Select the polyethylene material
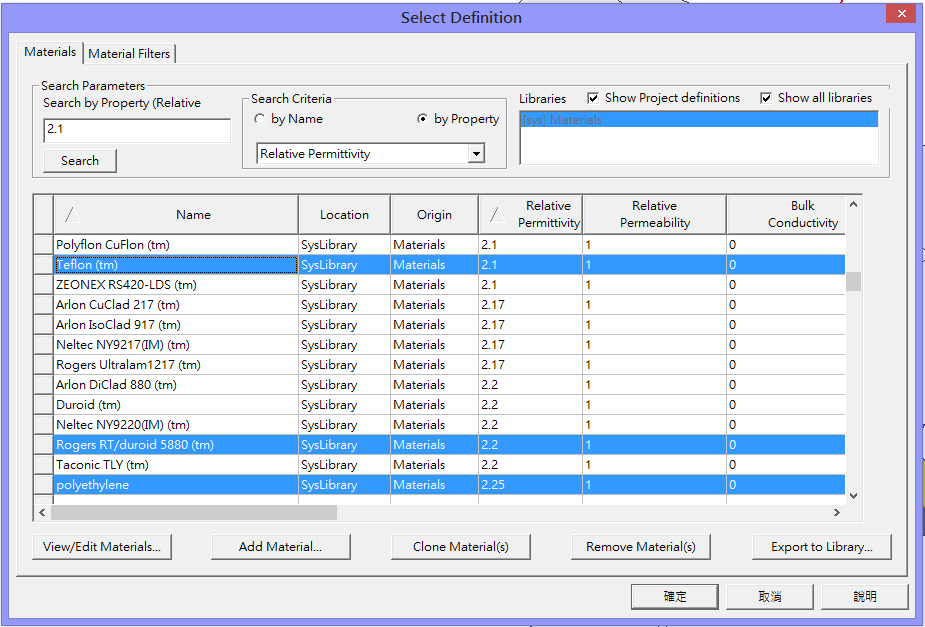The width and height of the screenshot is (925, 627). (176, 485)
